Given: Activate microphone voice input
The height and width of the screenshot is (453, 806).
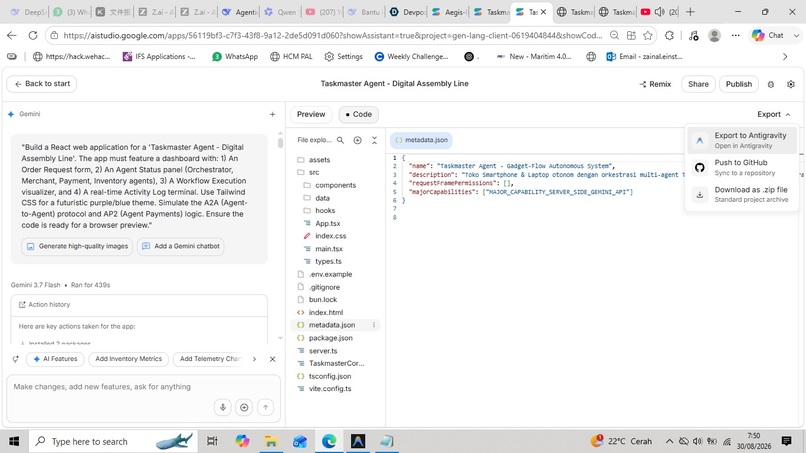Looking at the screenshot, I should click(x=223, y=407).
